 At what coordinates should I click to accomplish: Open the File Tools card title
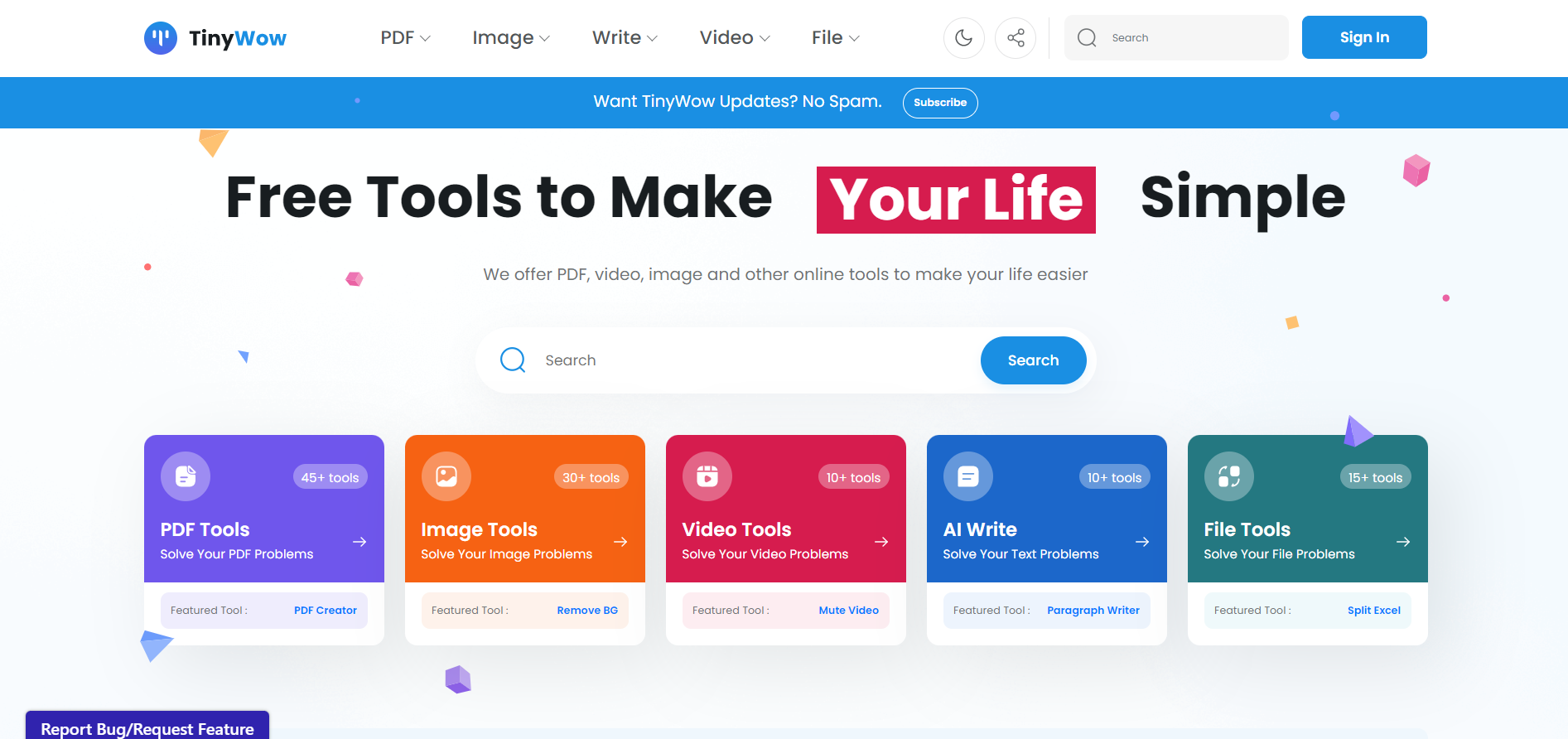(x=1247, y=529)
